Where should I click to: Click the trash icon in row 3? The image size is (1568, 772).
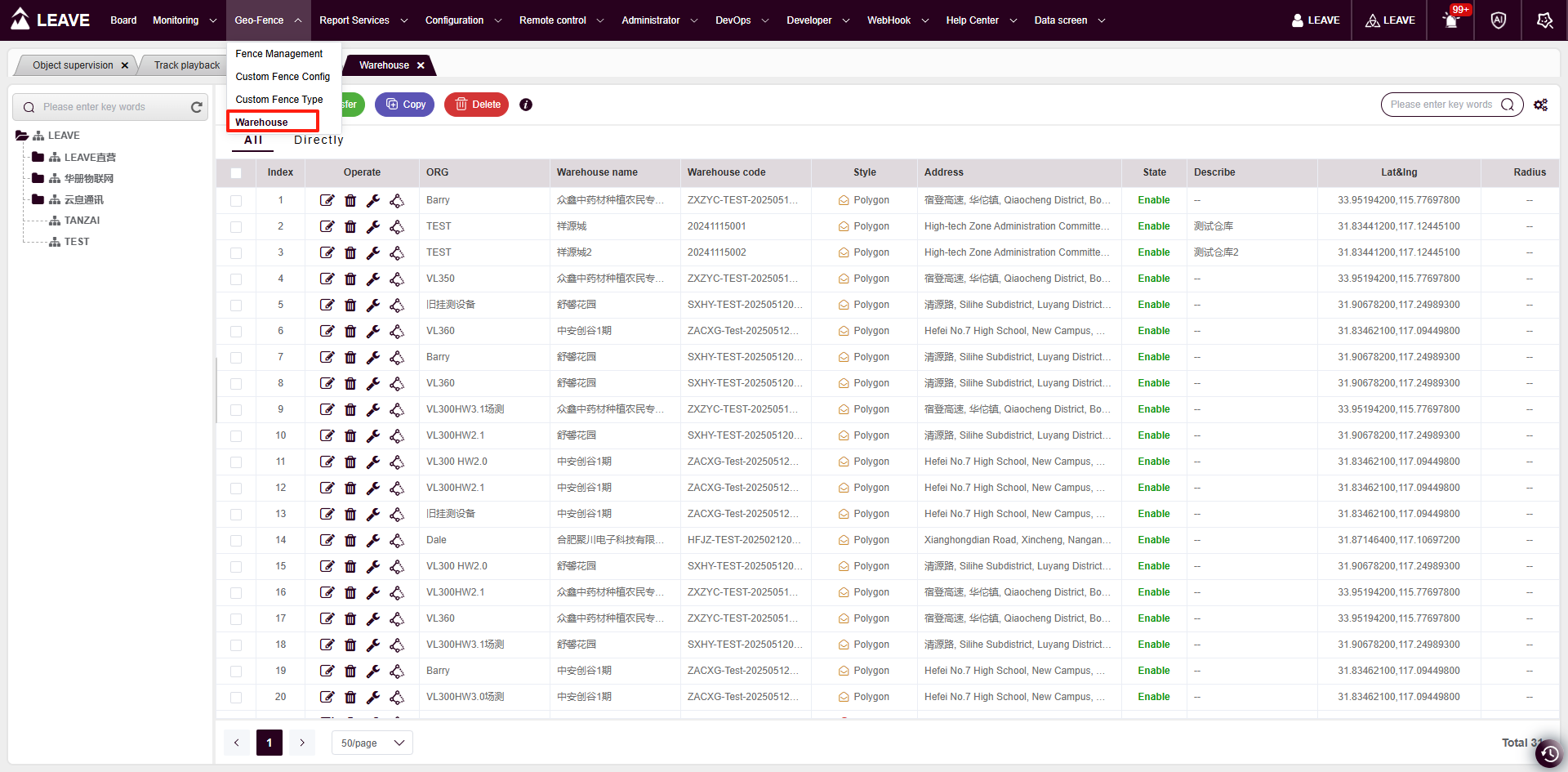(x=350, y=252)
